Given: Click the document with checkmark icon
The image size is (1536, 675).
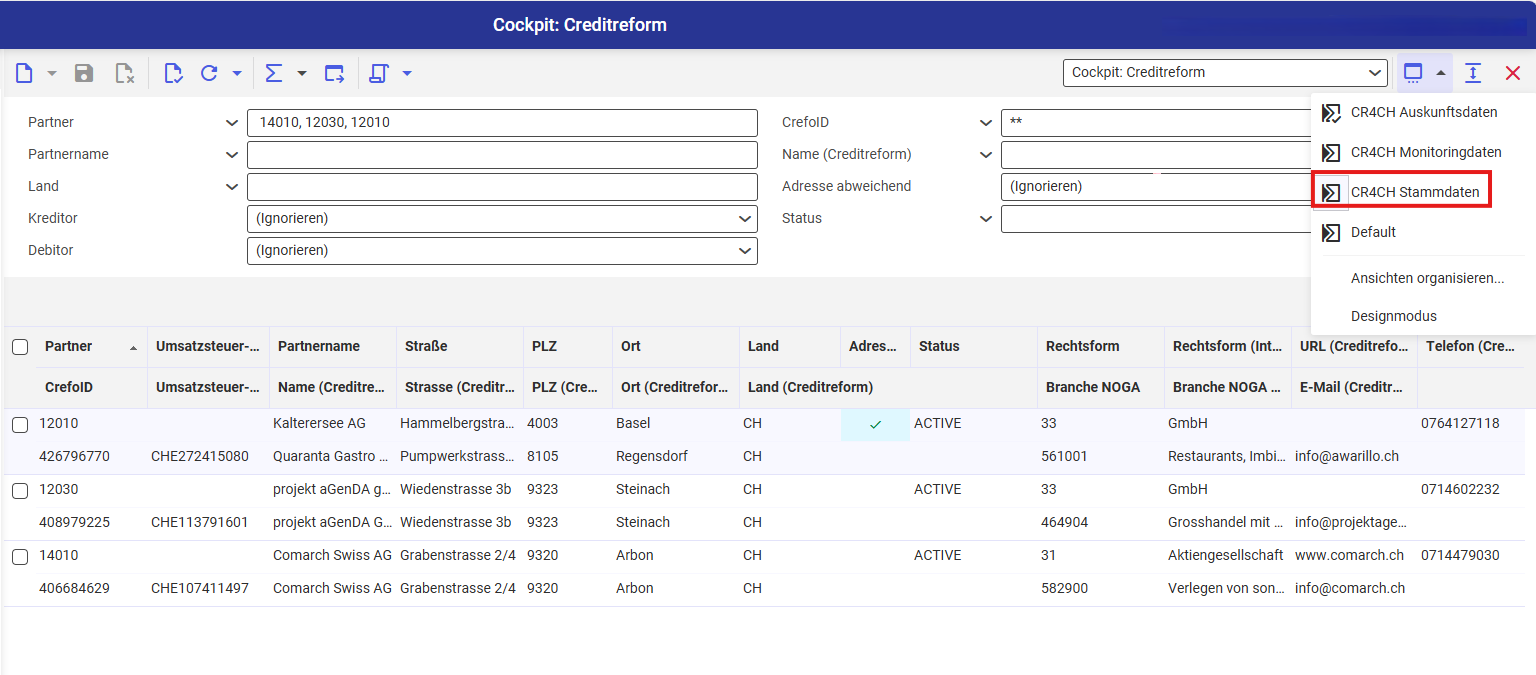Looking at the screenshot, I should pos(173,73).
